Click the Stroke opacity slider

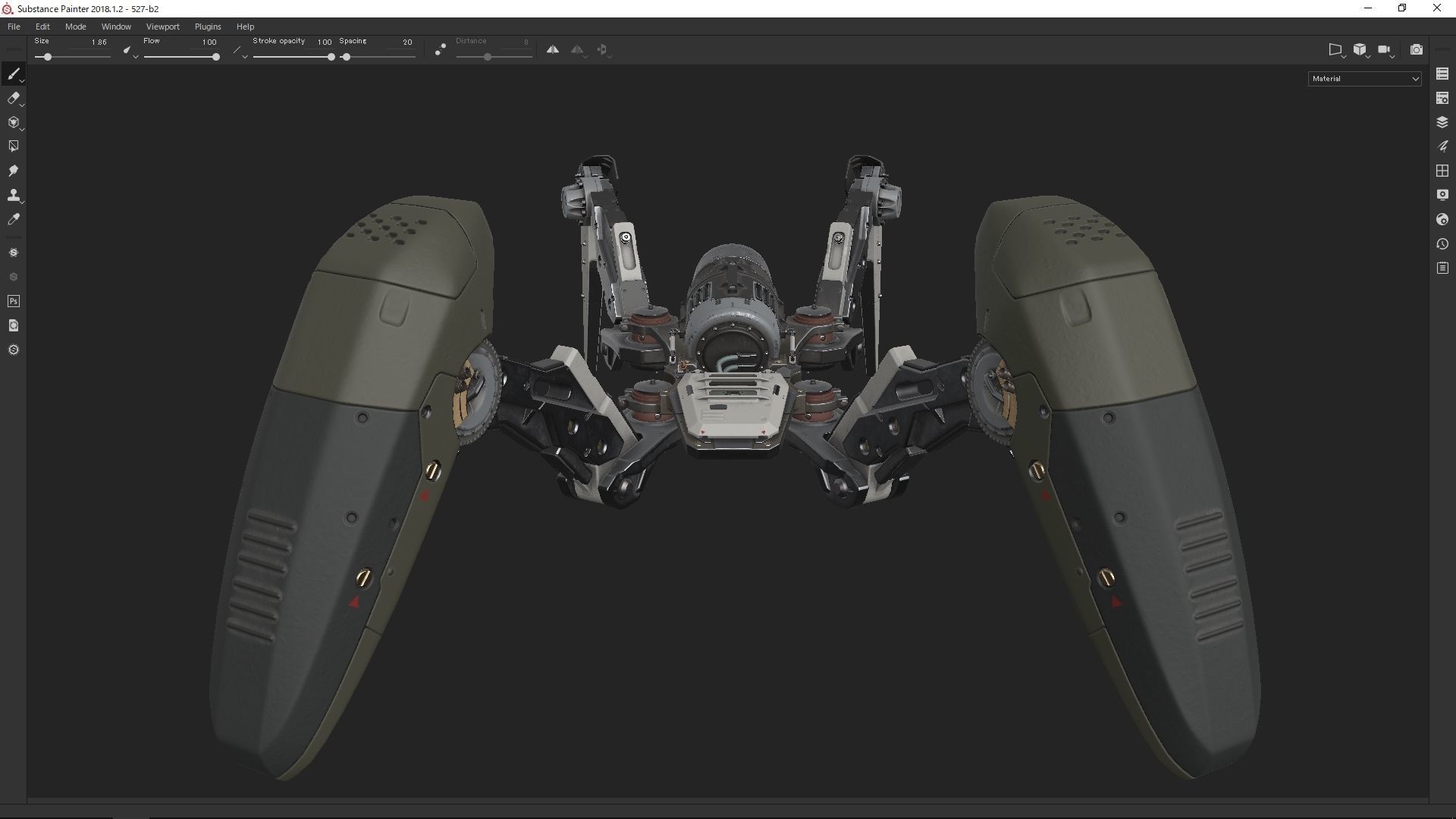pyautogui.click(x=294, y=57)
